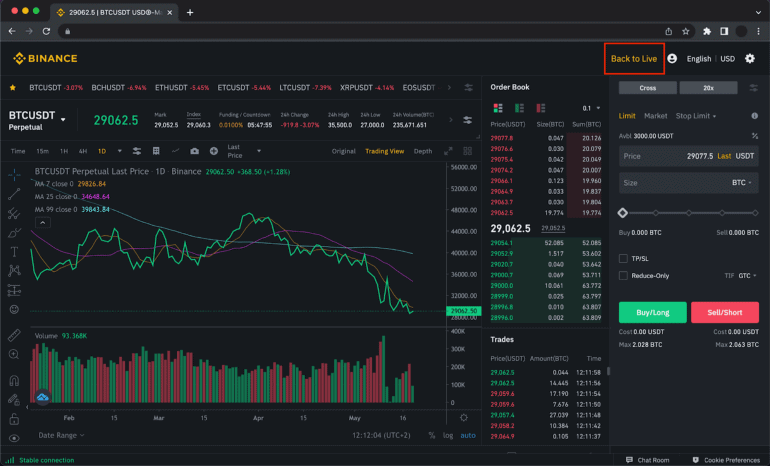Open ticker bar filter settings
Image resolution: width=770 pixels, height=466 pixels.
pos(468,87)
